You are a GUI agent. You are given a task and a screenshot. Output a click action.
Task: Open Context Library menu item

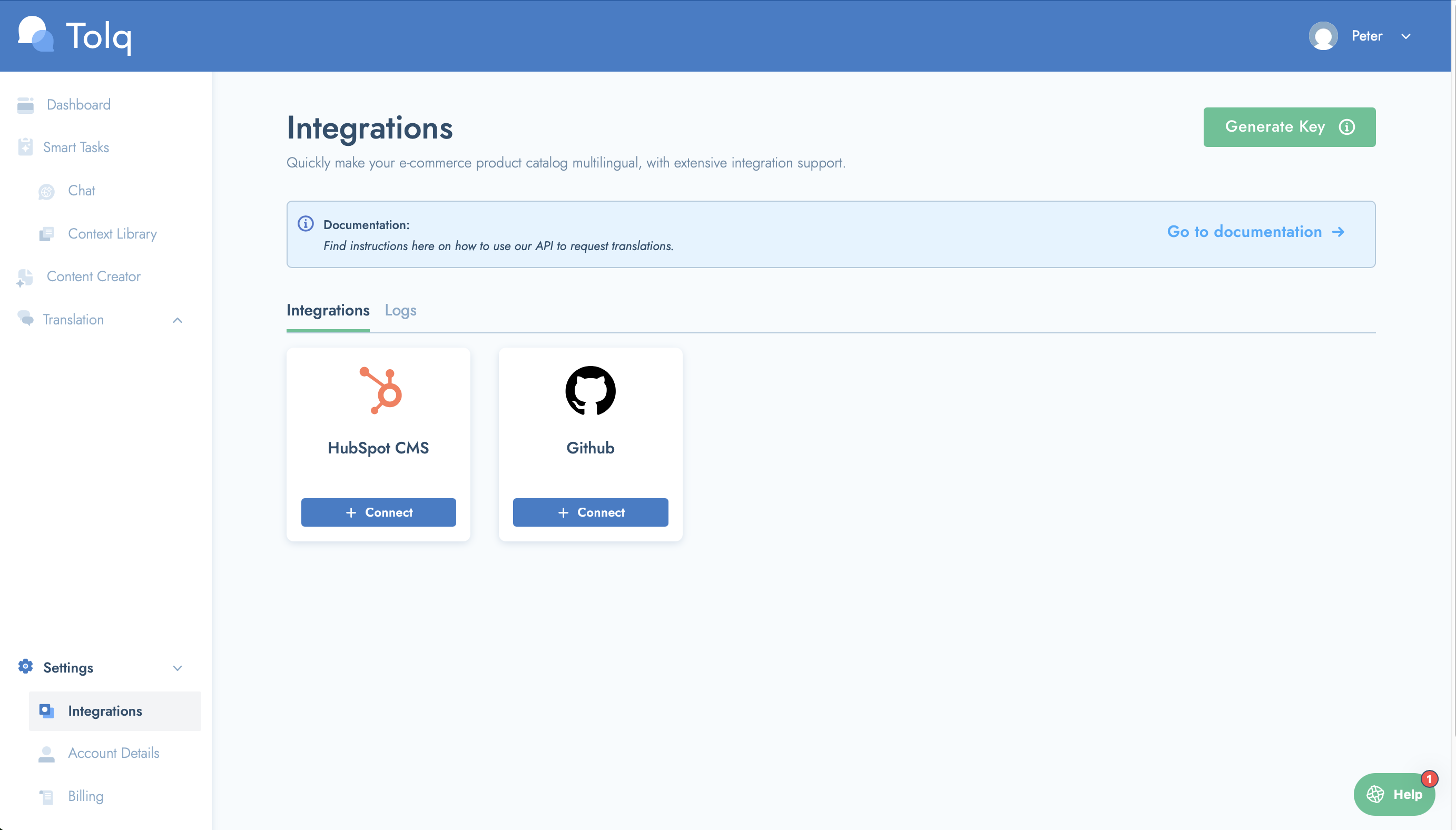point(112,234)
